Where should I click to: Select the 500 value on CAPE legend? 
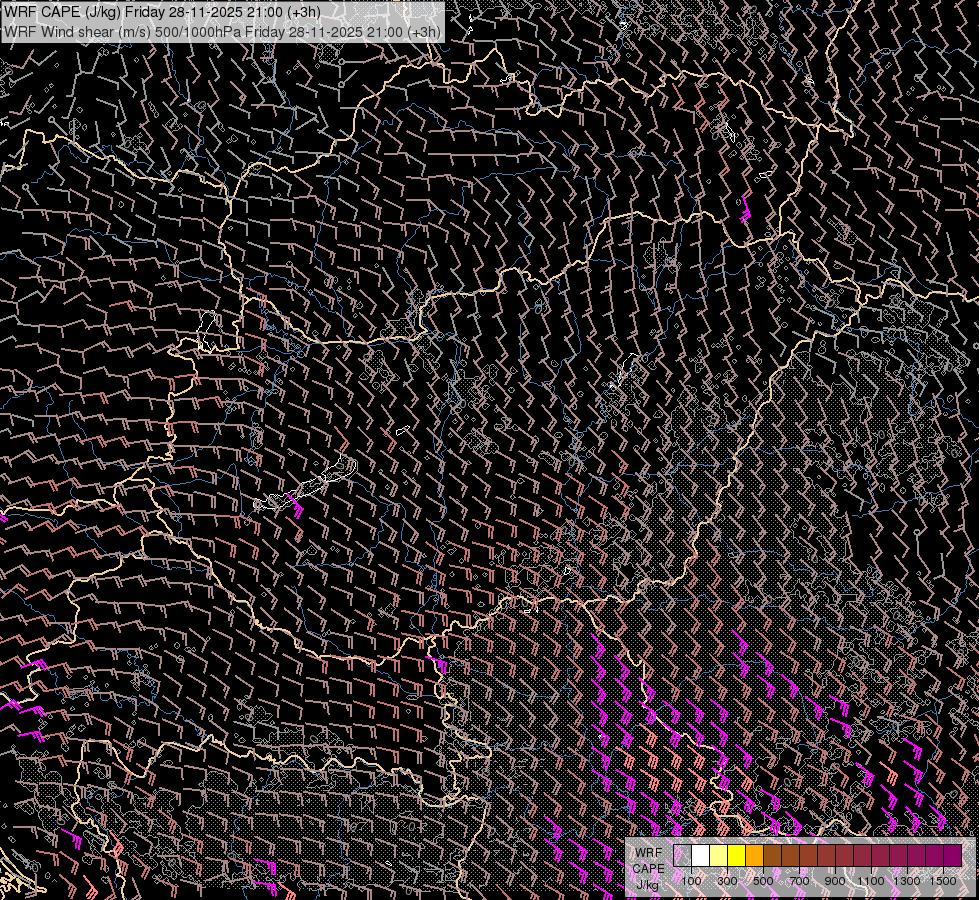(763, 881)
